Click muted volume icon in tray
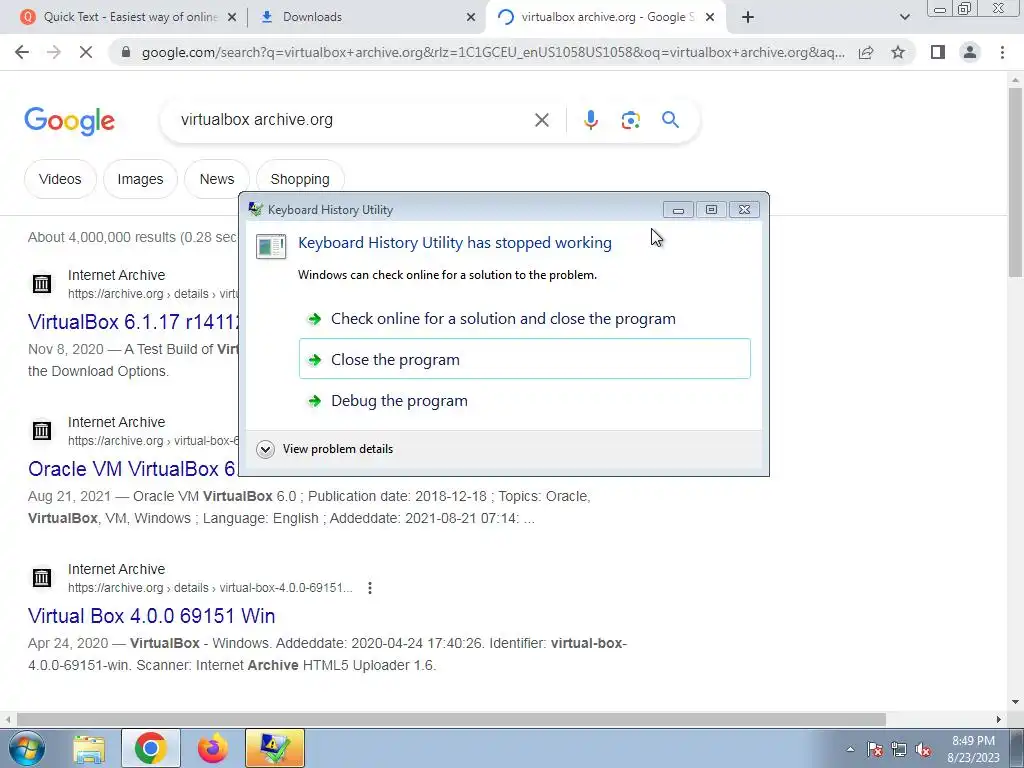1024x768 pixels. pos(923,749)
